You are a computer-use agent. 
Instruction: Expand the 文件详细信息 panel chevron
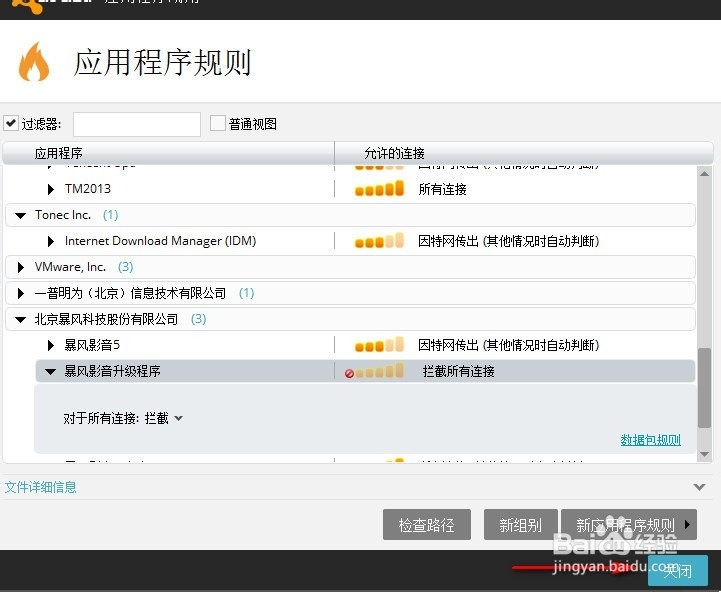pyautogui.click(x=699, y=487)
